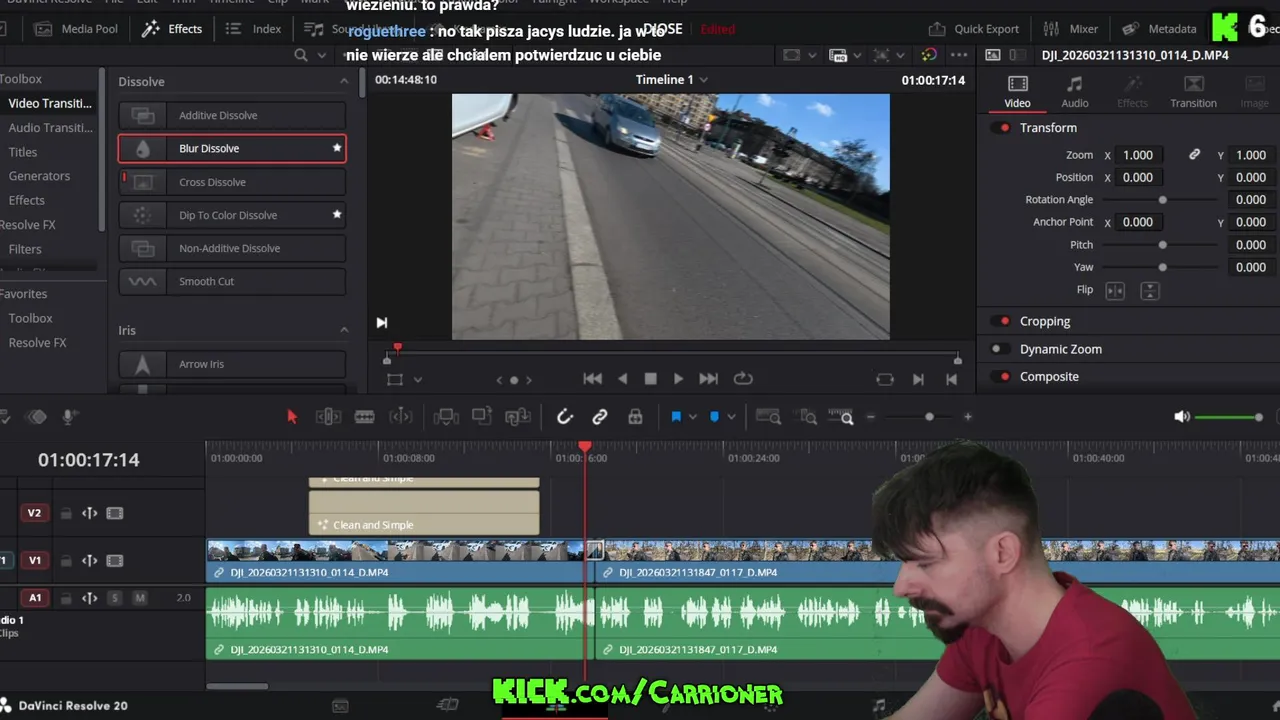Screen dimensions: 1280x720
Task: Adjust the green volume slider
Action: click(x=1230, y=417)
